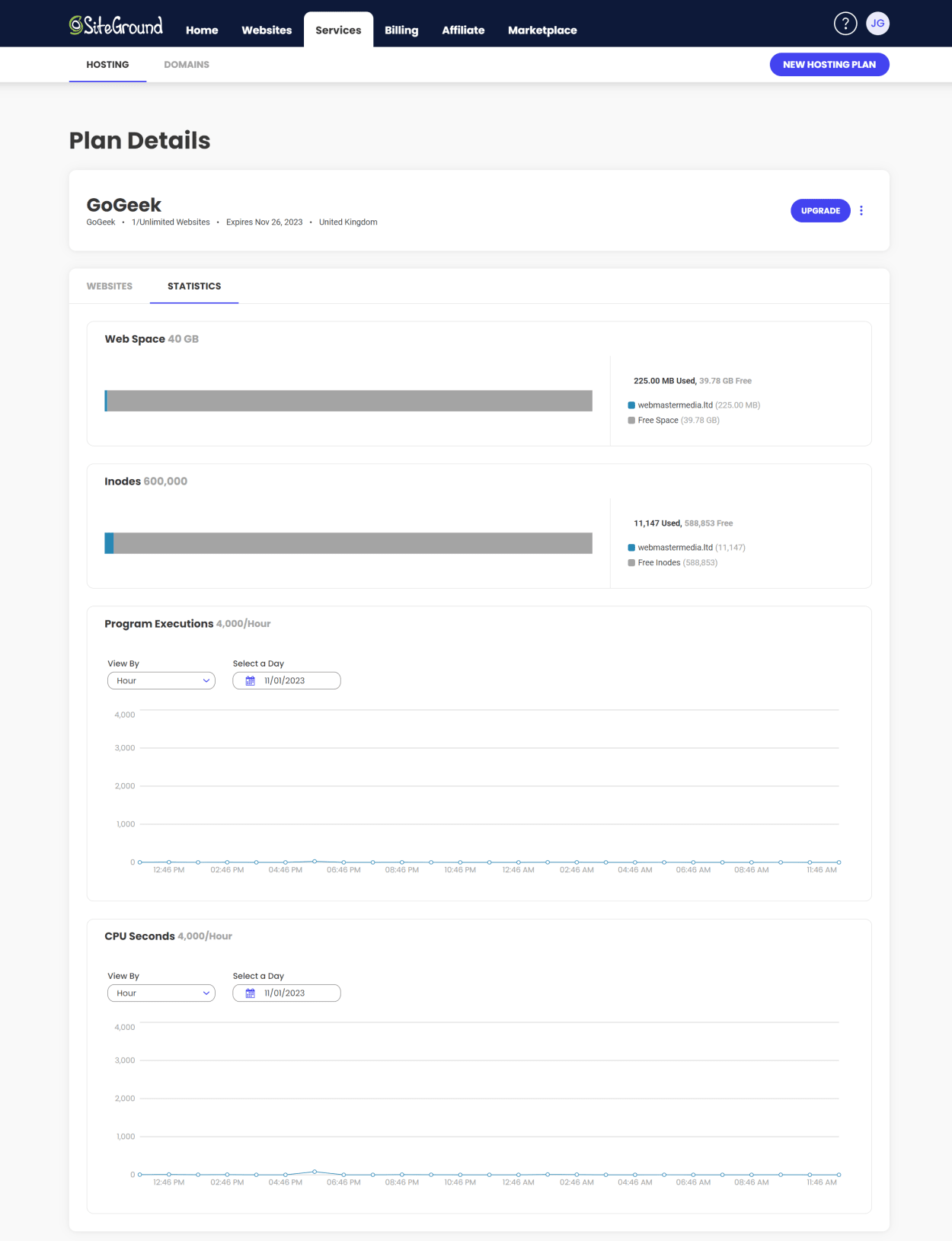
Task: Click blue webmastermedia.ltd legend square under Inodes
Action: tap(631, 548)
